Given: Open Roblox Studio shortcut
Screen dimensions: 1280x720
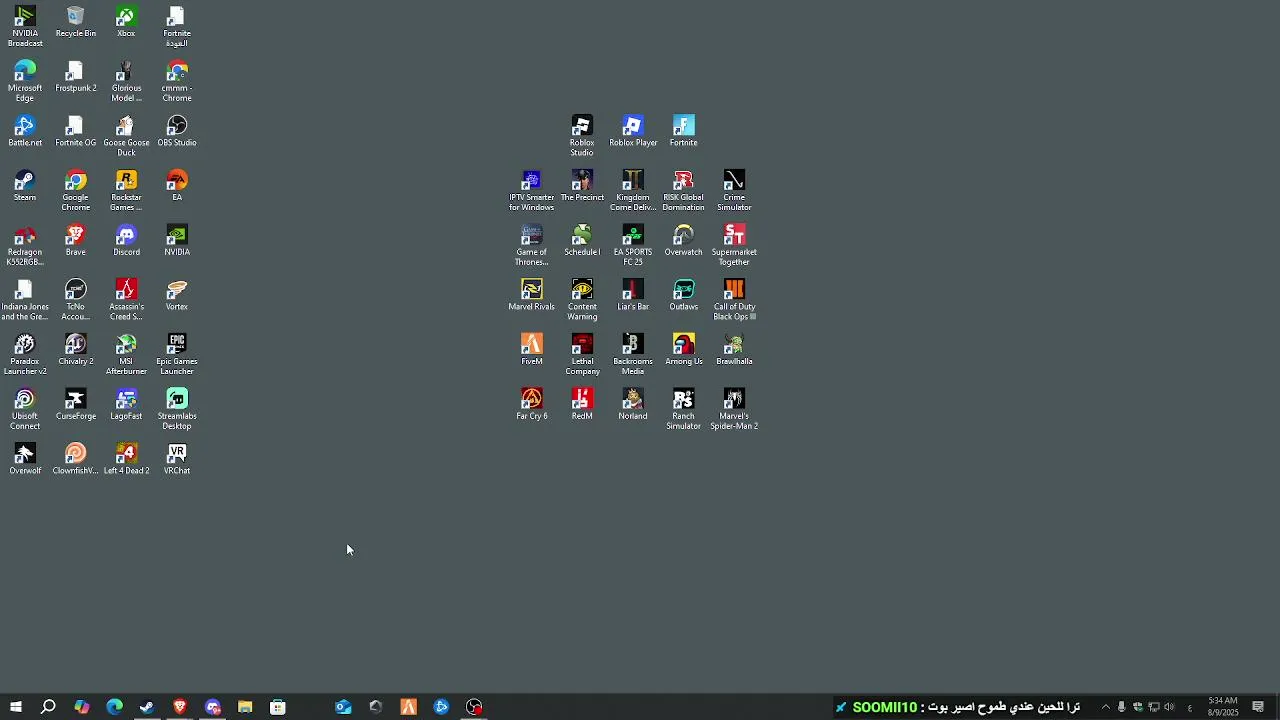Looking at the screenshot, I should coord(582,136).
